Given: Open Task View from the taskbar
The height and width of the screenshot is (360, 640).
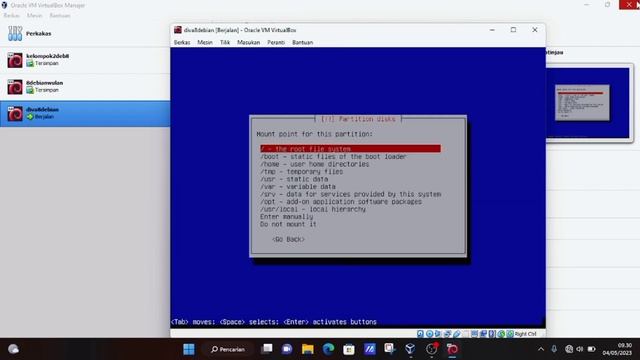Looking at the screenshot, I should (x=267, y=349).
